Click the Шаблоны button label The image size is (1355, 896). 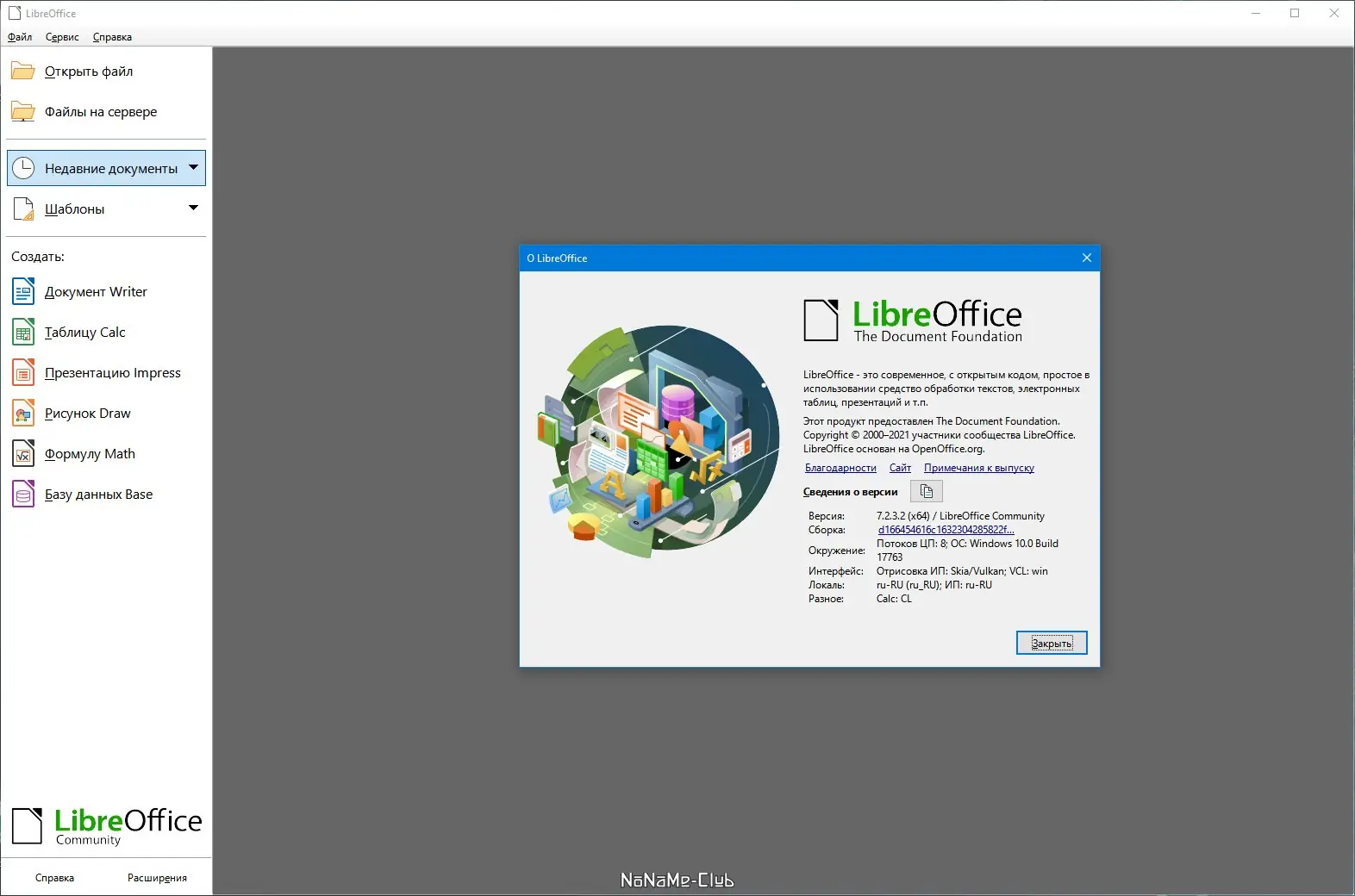(x=75, y=209)
